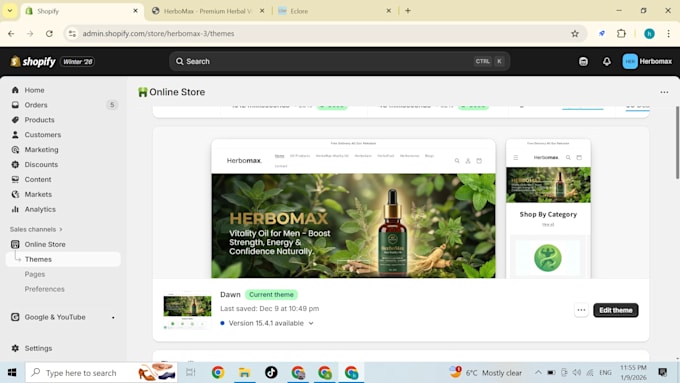
Task: Select the Online Store sales channel
Action: pyautogui.click(x=45, y=244)
